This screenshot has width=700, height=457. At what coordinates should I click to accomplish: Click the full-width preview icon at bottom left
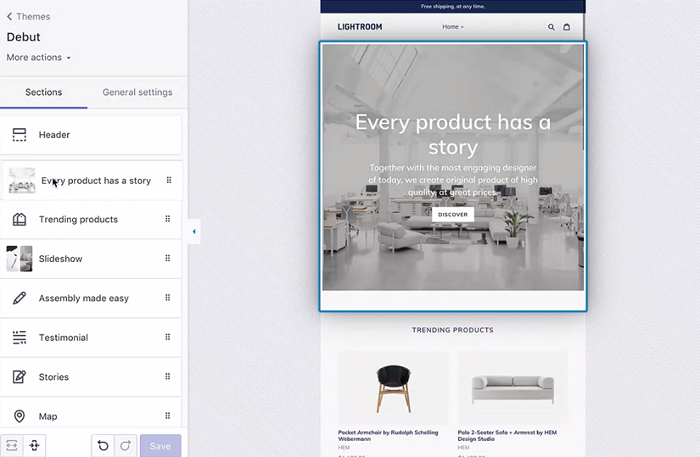pyautogui.click(x=12, y=445)
